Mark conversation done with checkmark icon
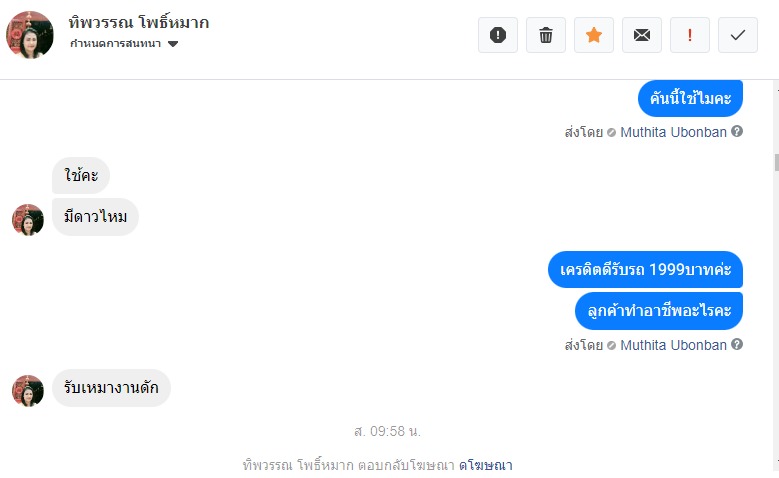The width and height of the screenshot is (779, 478). click(738, 35)
